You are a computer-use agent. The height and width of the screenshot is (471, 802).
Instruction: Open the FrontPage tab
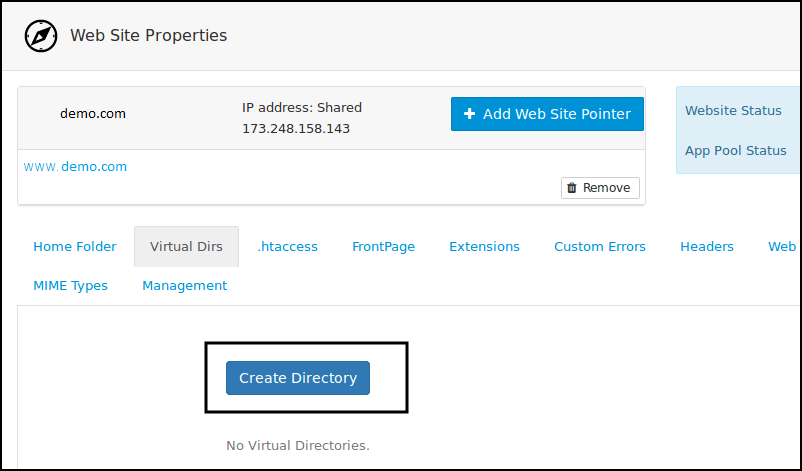click(x=383, y=247)
